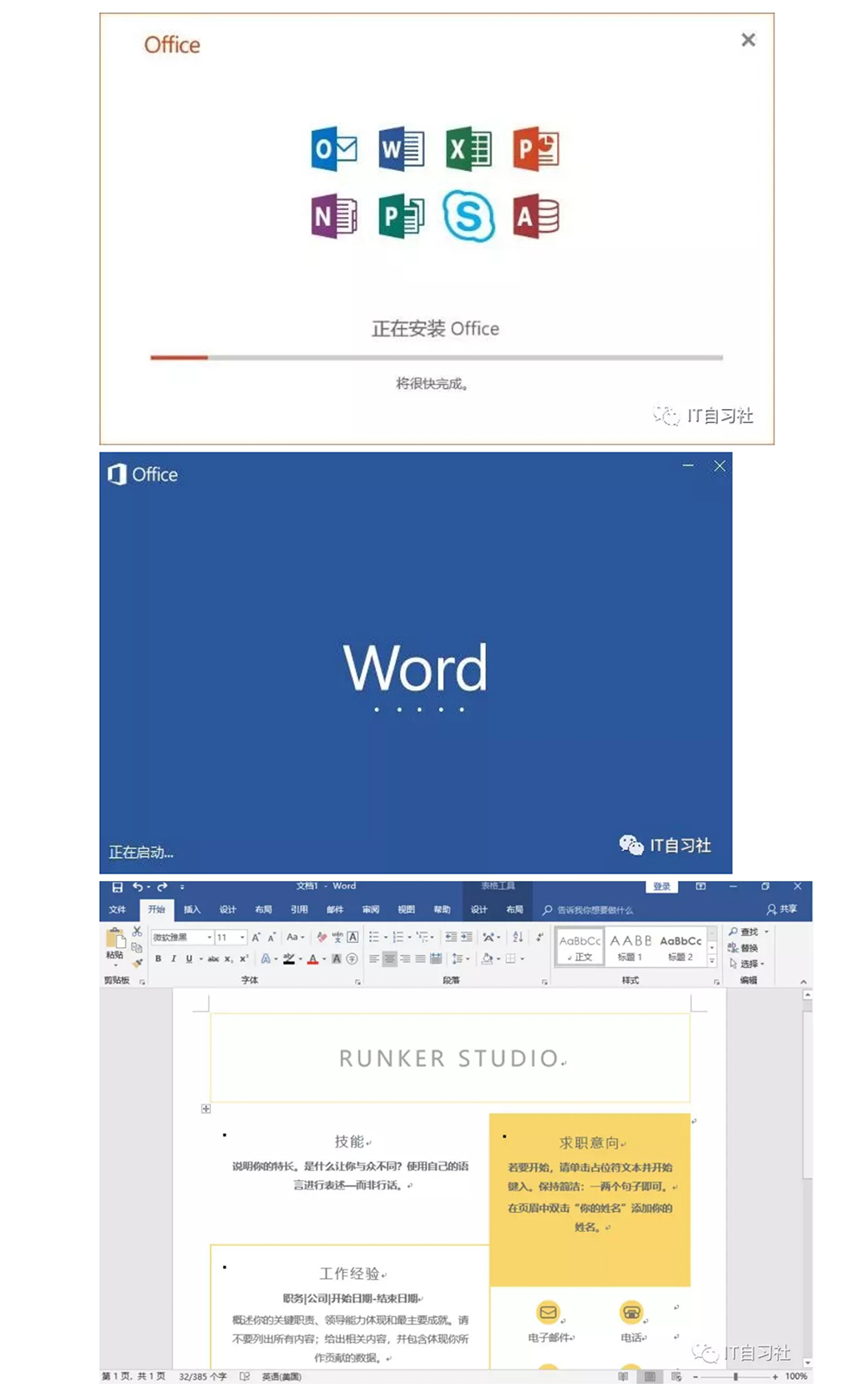Open the Aa change case dropdown
Viewport: 868px width, 1397px height.
295,938
